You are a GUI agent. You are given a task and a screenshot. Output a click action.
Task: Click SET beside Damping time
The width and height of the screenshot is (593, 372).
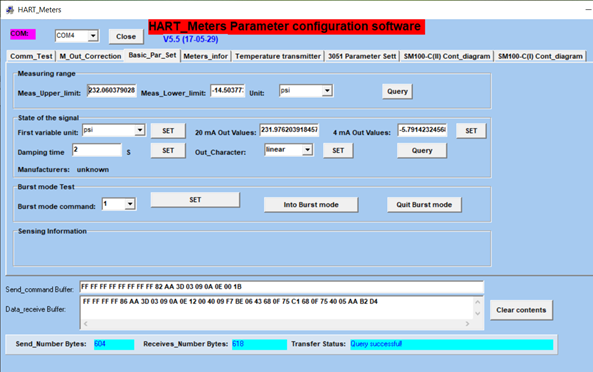[168, 150]
